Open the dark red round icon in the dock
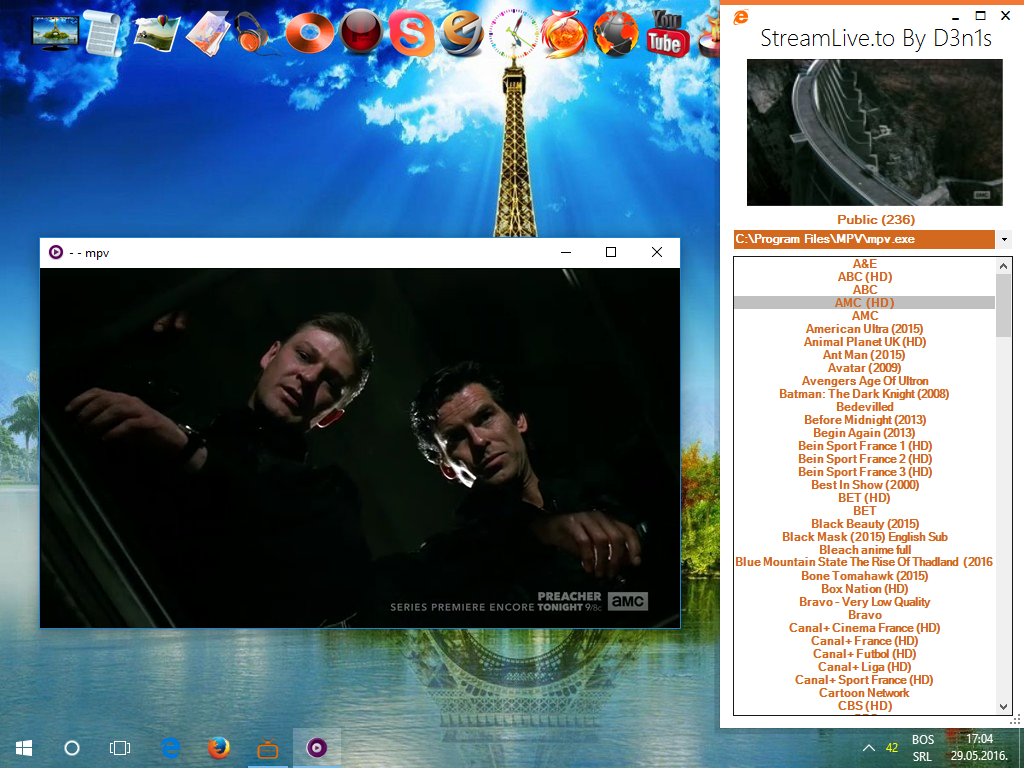This screenshot has height=768, width=1024. coord(360,31)
